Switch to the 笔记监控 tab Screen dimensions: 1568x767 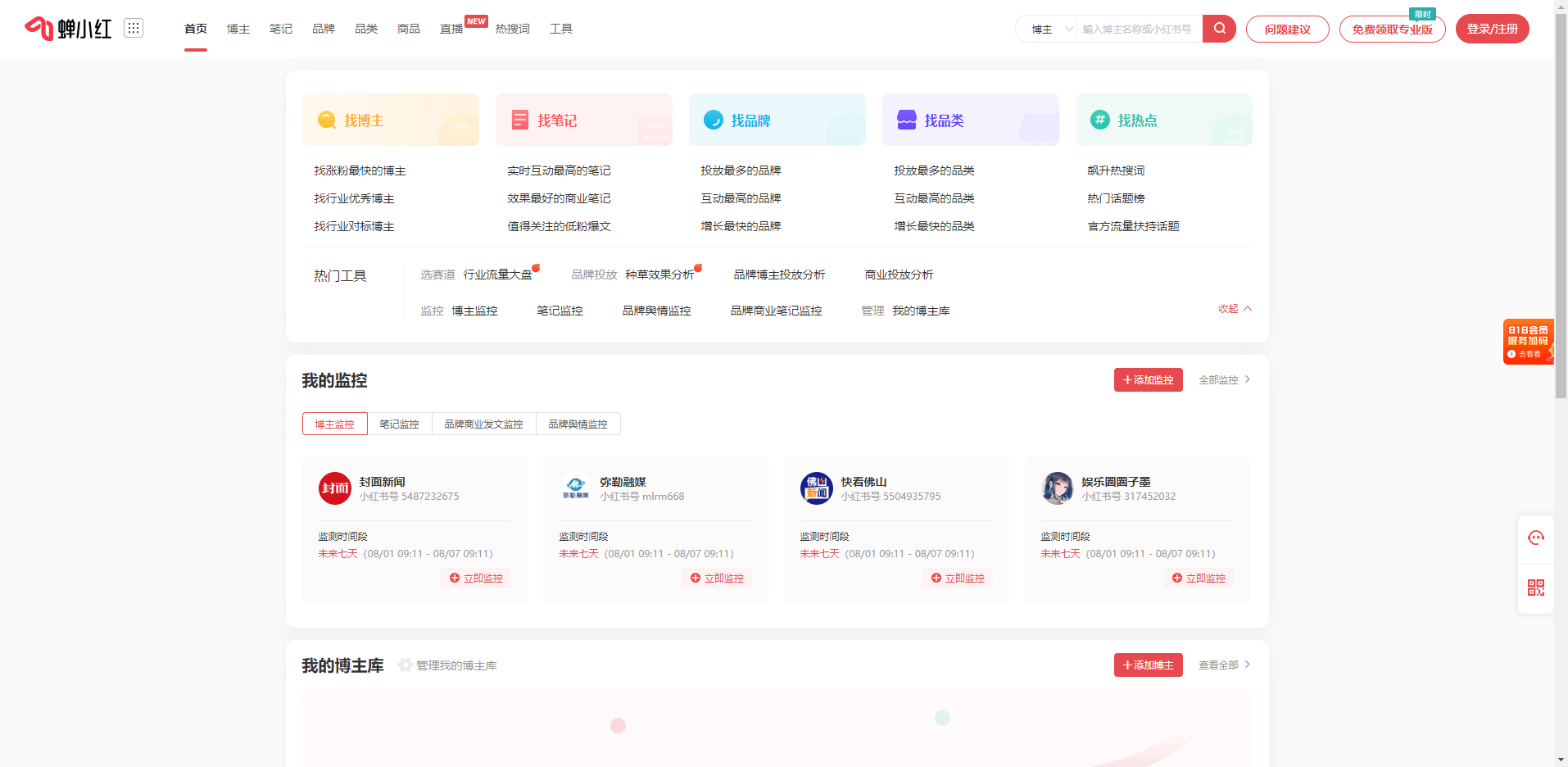click(x=399, y=424)
